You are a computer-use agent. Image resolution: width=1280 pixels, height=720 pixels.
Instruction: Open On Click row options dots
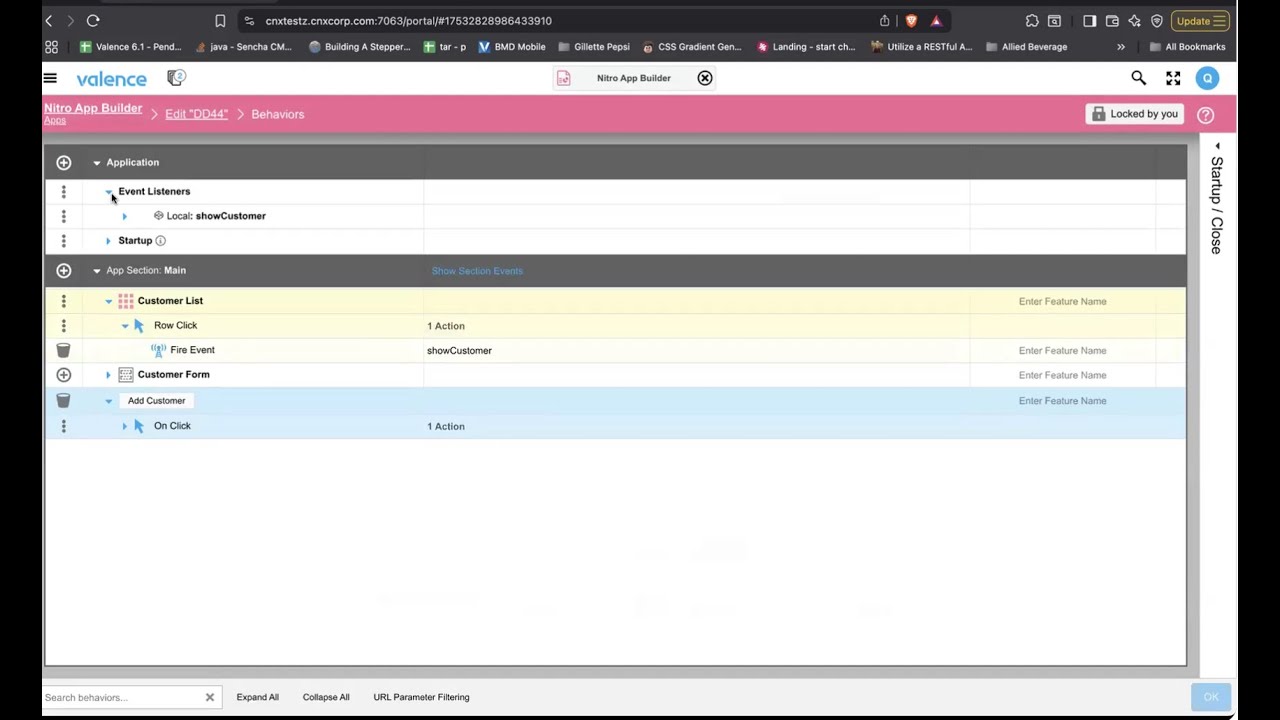64,426
